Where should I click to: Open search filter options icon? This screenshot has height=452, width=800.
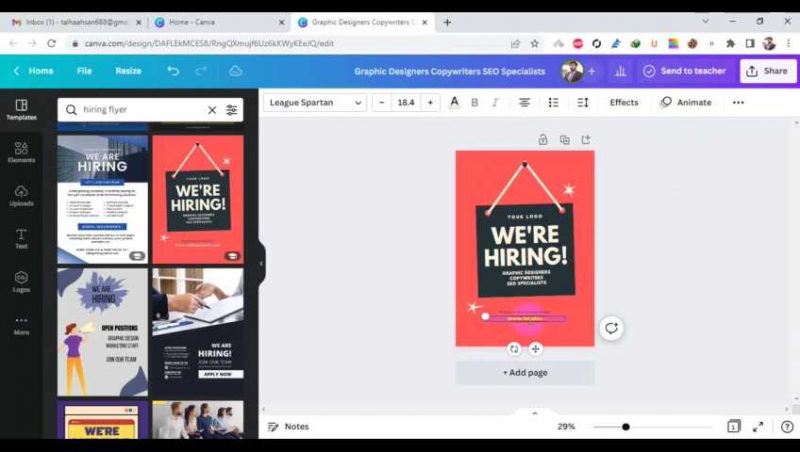pyautogui.click(x=232, y=110)
